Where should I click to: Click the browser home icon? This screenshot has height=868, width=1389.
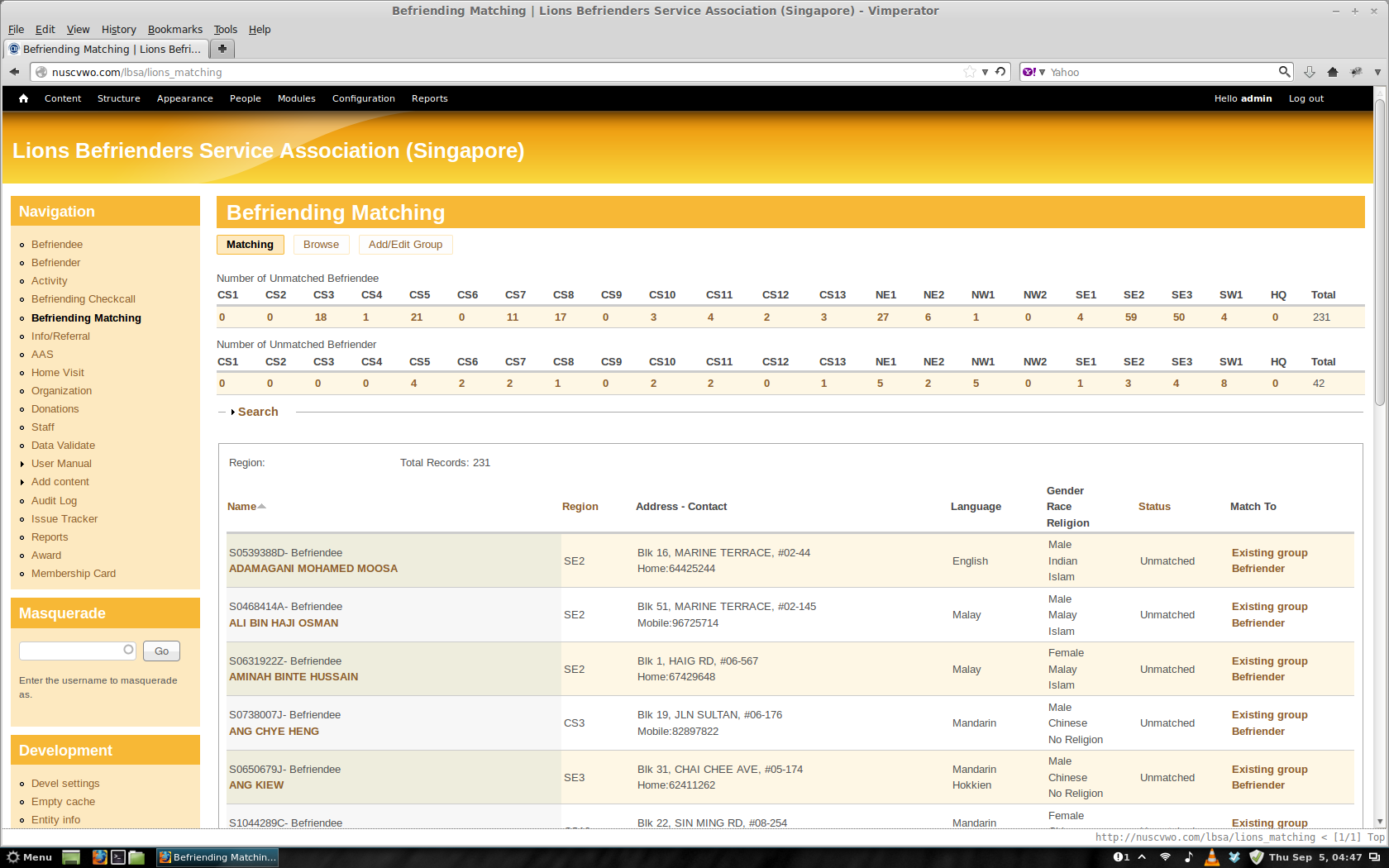click(1333, 72)
